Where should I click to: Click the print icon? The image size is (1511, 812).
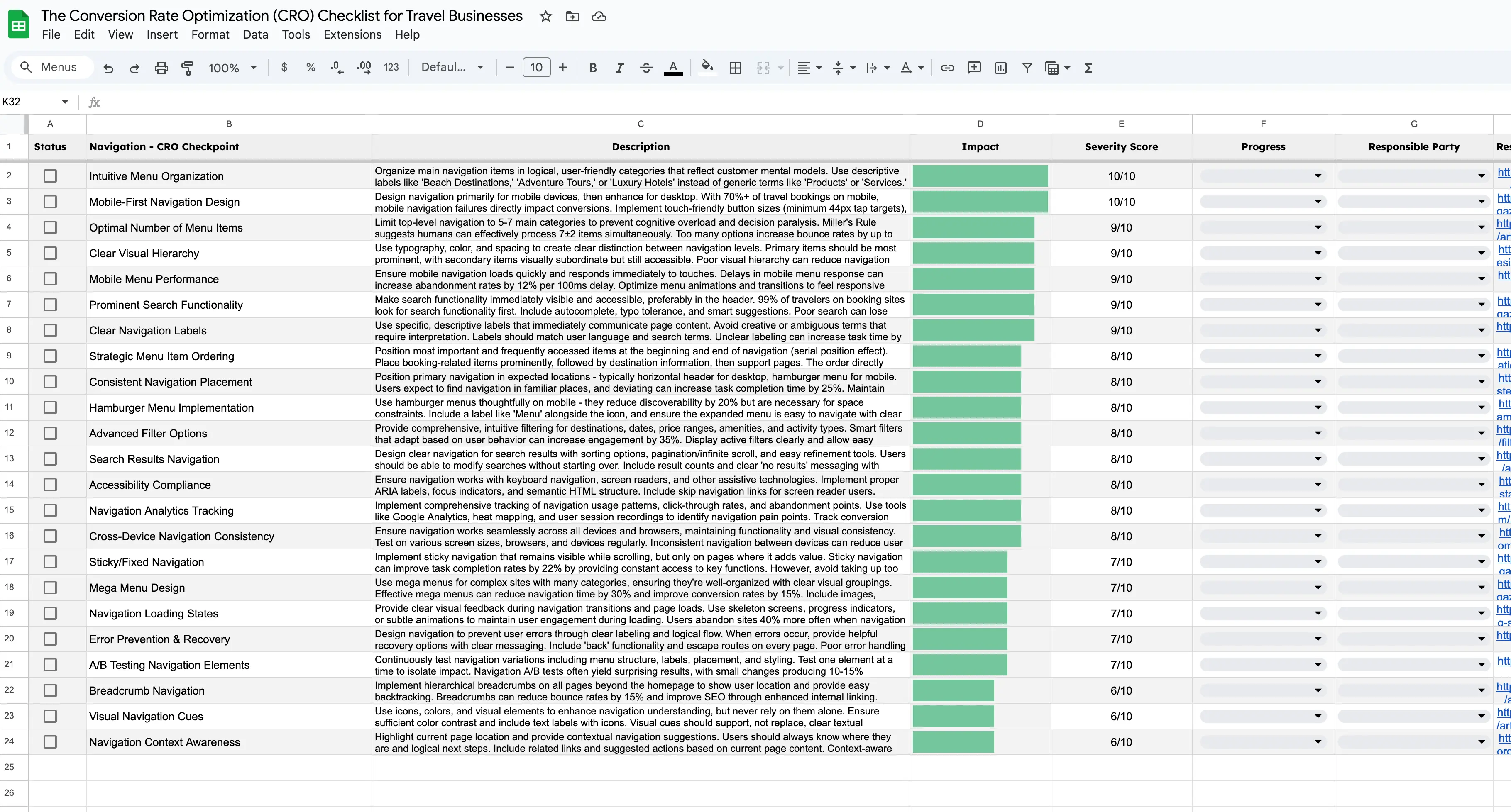click(x=161, y=68)
